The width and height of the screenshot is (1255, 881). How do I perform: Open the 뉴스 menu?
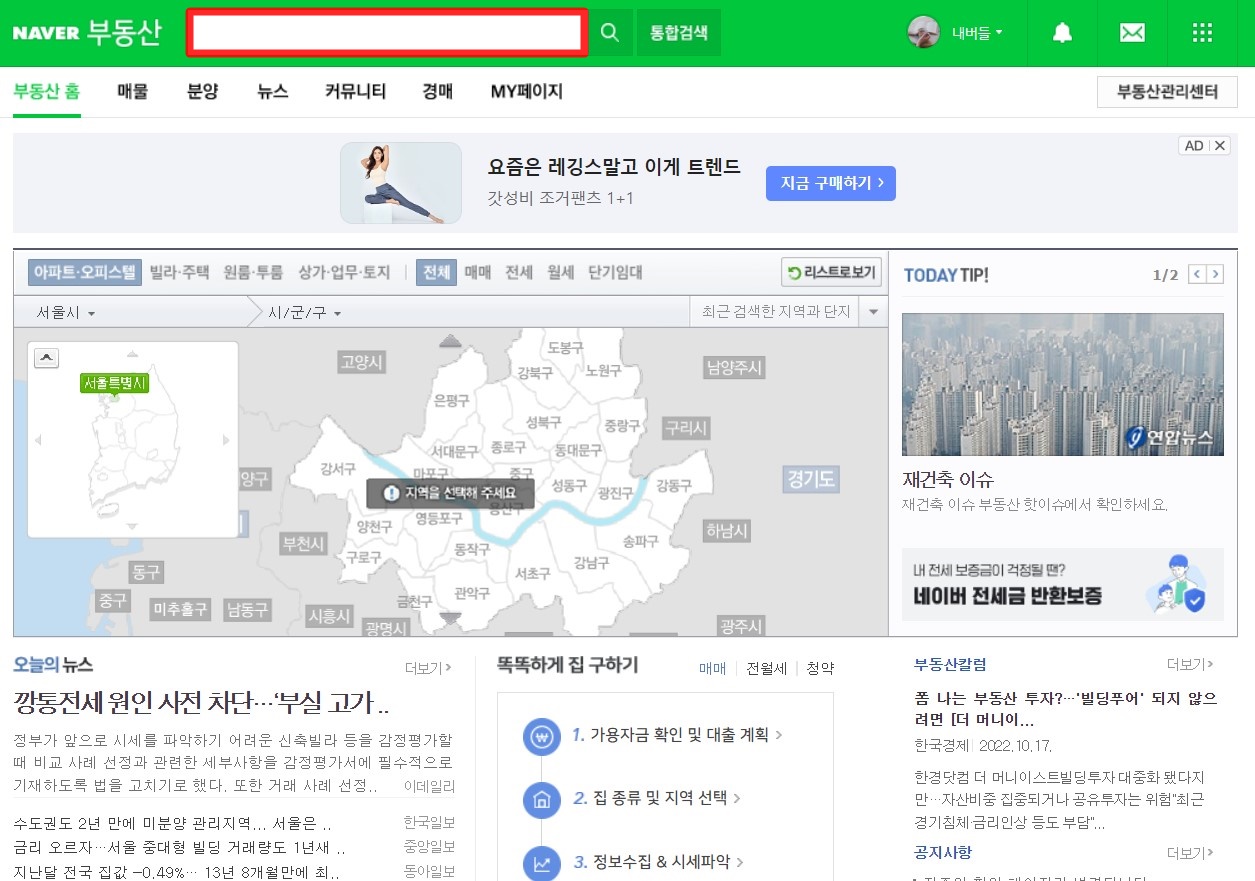272,92
